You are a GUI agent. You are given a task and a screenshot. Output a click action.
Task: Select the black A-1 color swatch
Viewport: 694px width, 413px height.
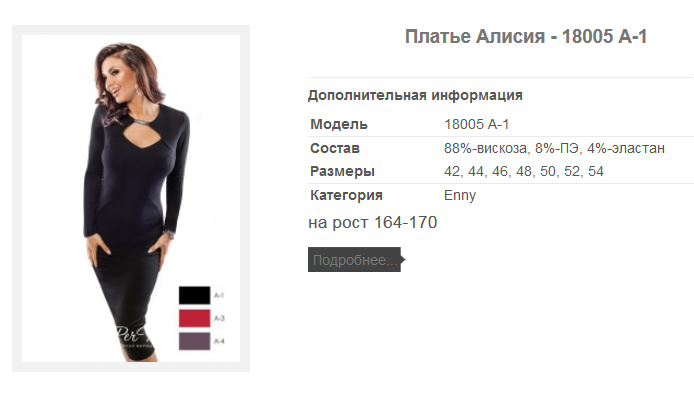(x=194, y=295)
